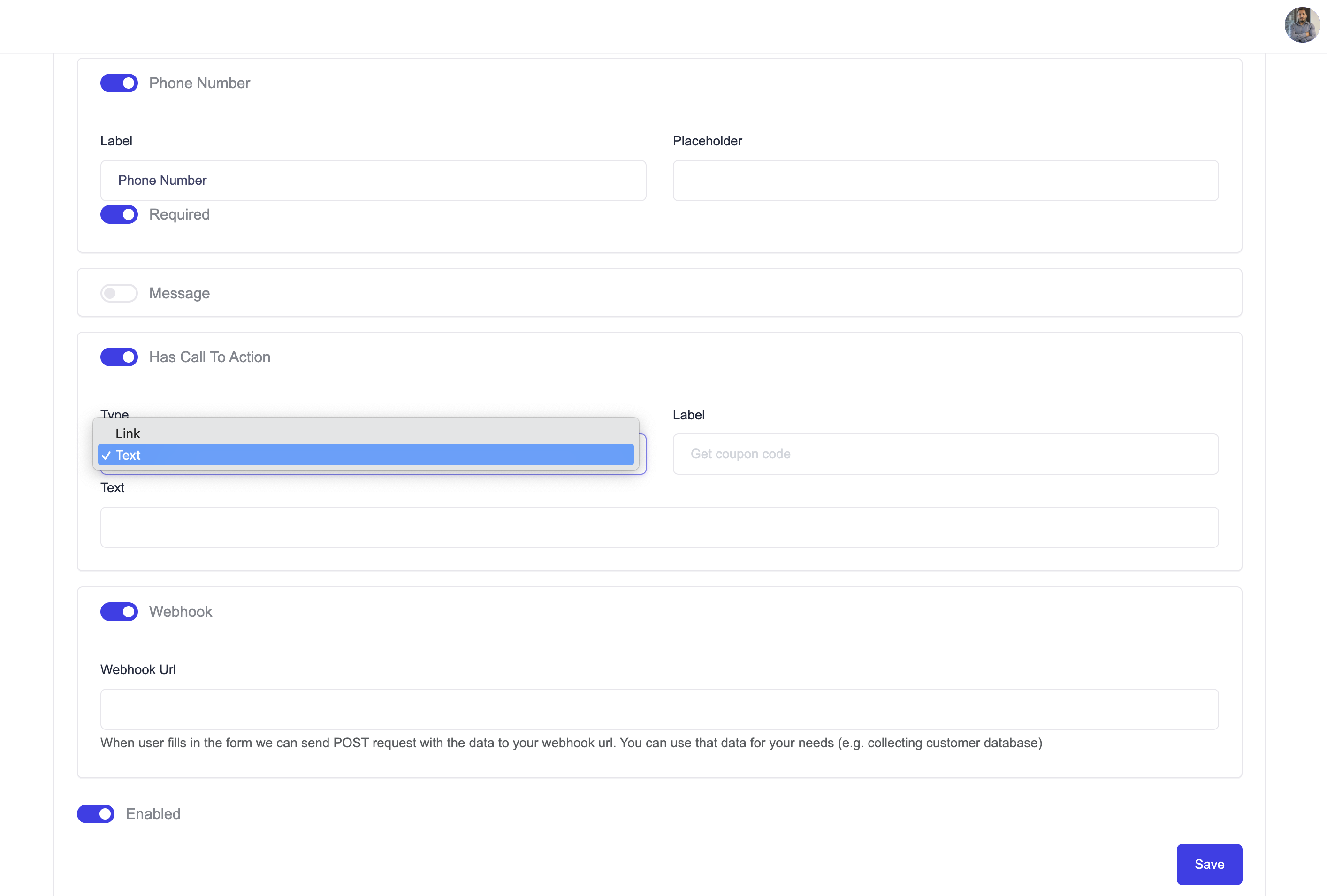
Task: Select Text in the Type dropdown
Action: pos(366,455)
